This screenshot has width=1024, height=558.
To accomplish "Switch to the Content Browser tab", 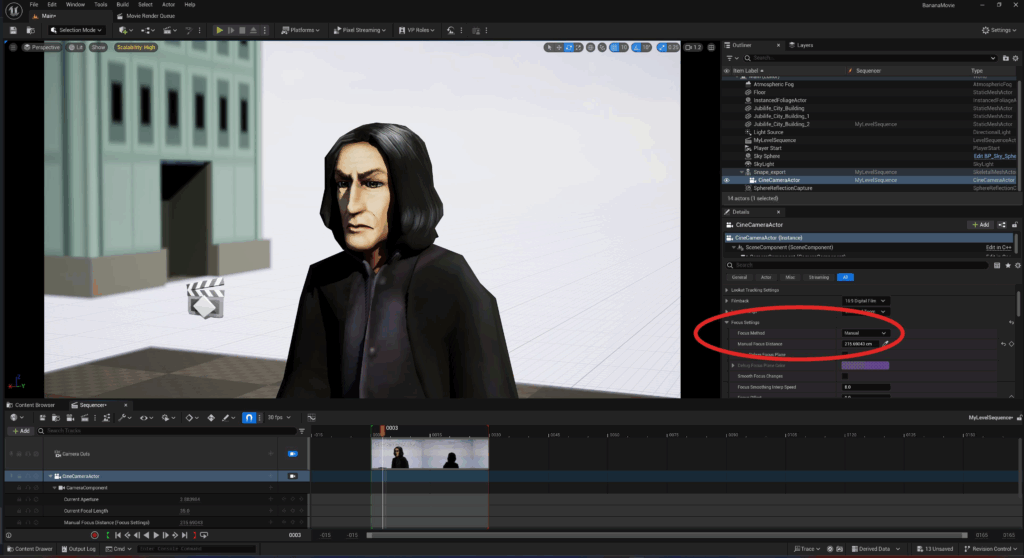I will (32, 404).
